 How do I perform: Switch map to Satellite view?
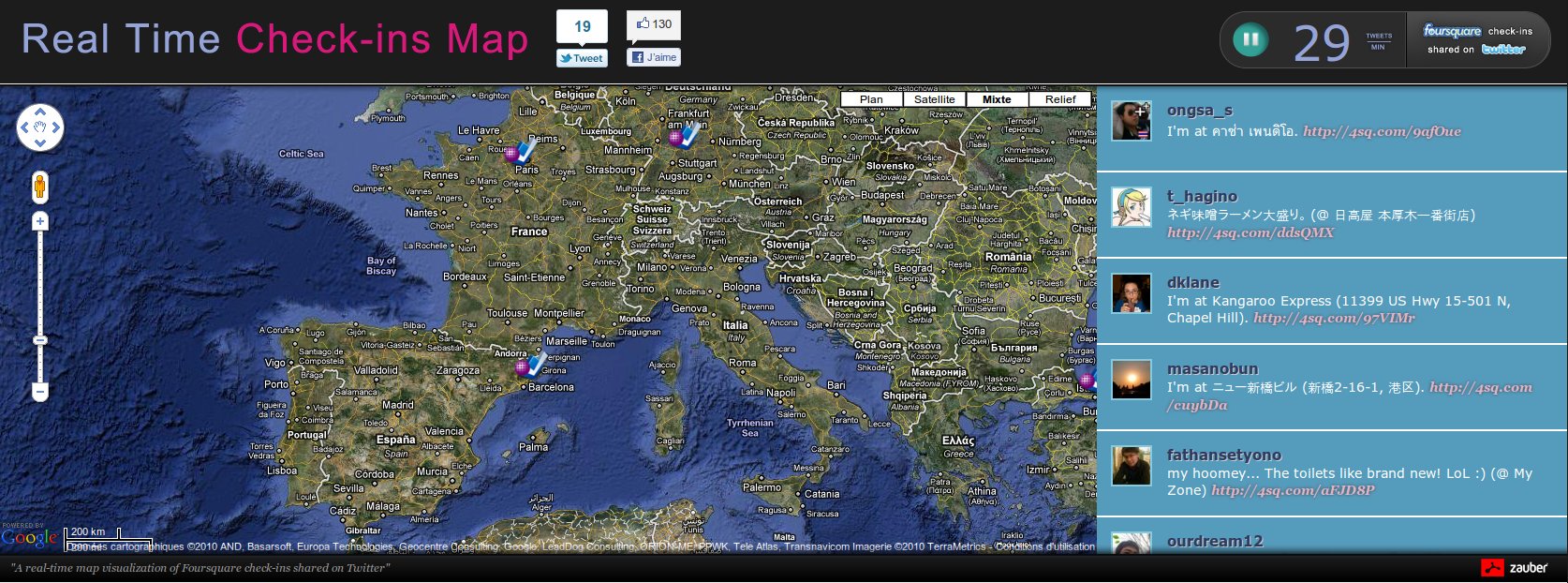point(934,99)
